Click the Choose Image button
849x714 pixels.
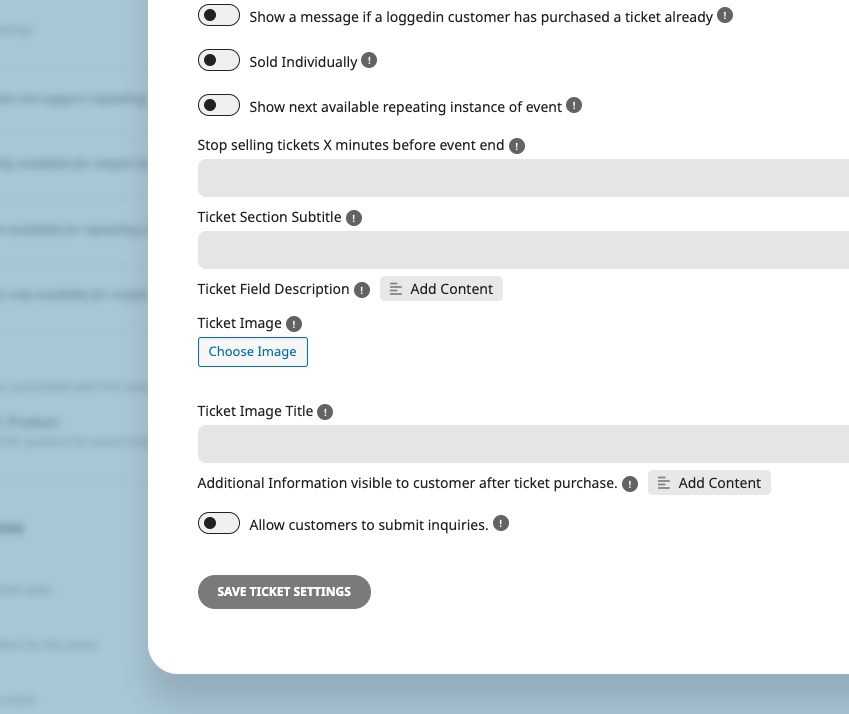pyautogui.click(x=253, y=352)
